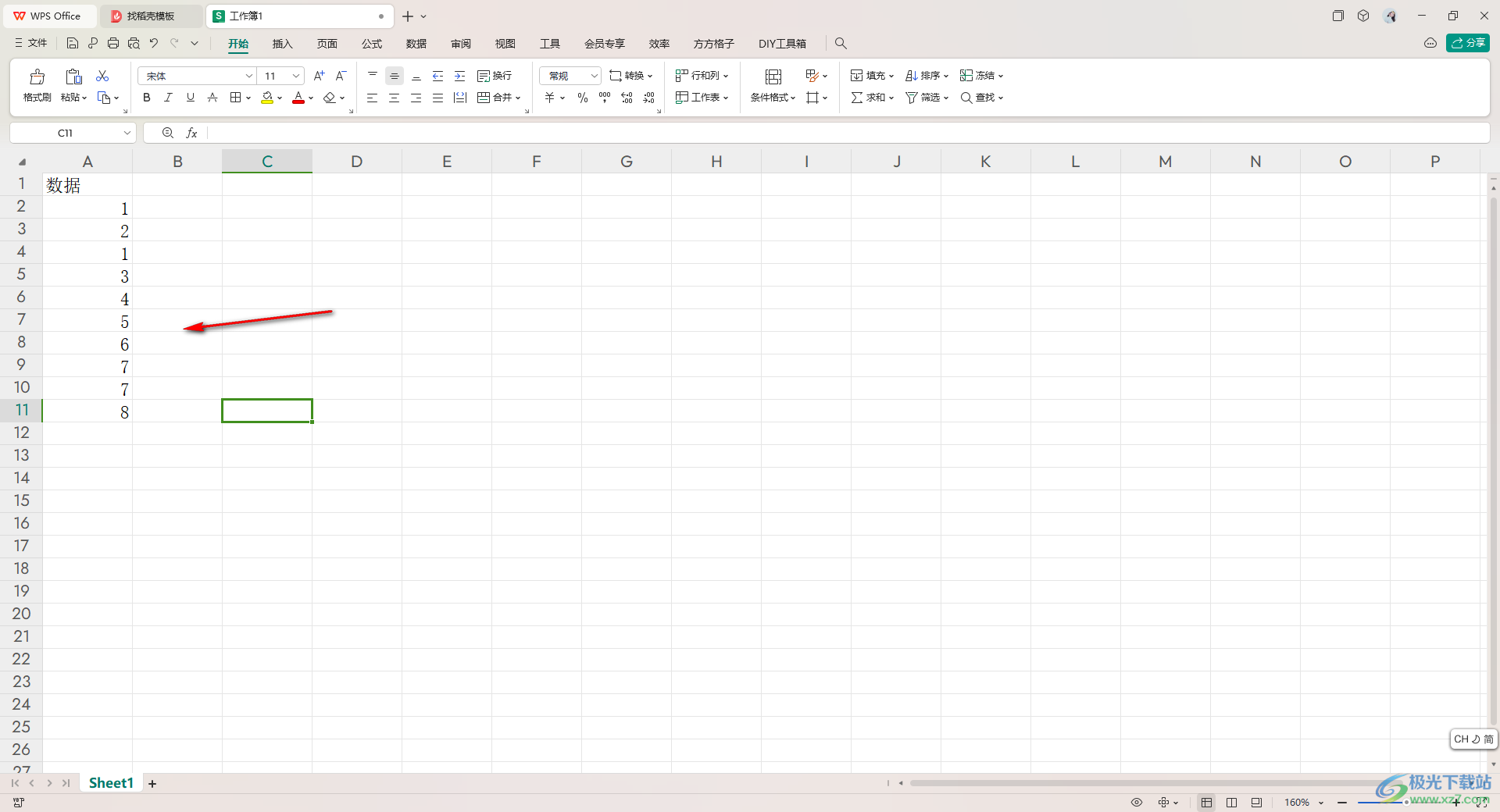The height and width of the screenshot is (812, 1500).
Task: Click the 求和 sum button
Action: click(x=872, y=98)
